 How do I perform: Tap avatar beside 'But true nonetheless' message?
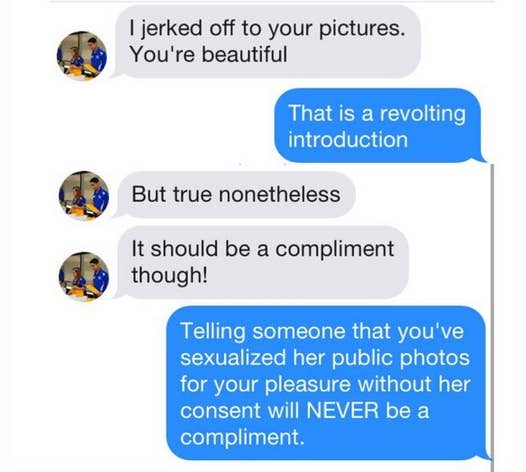(84, 195)
